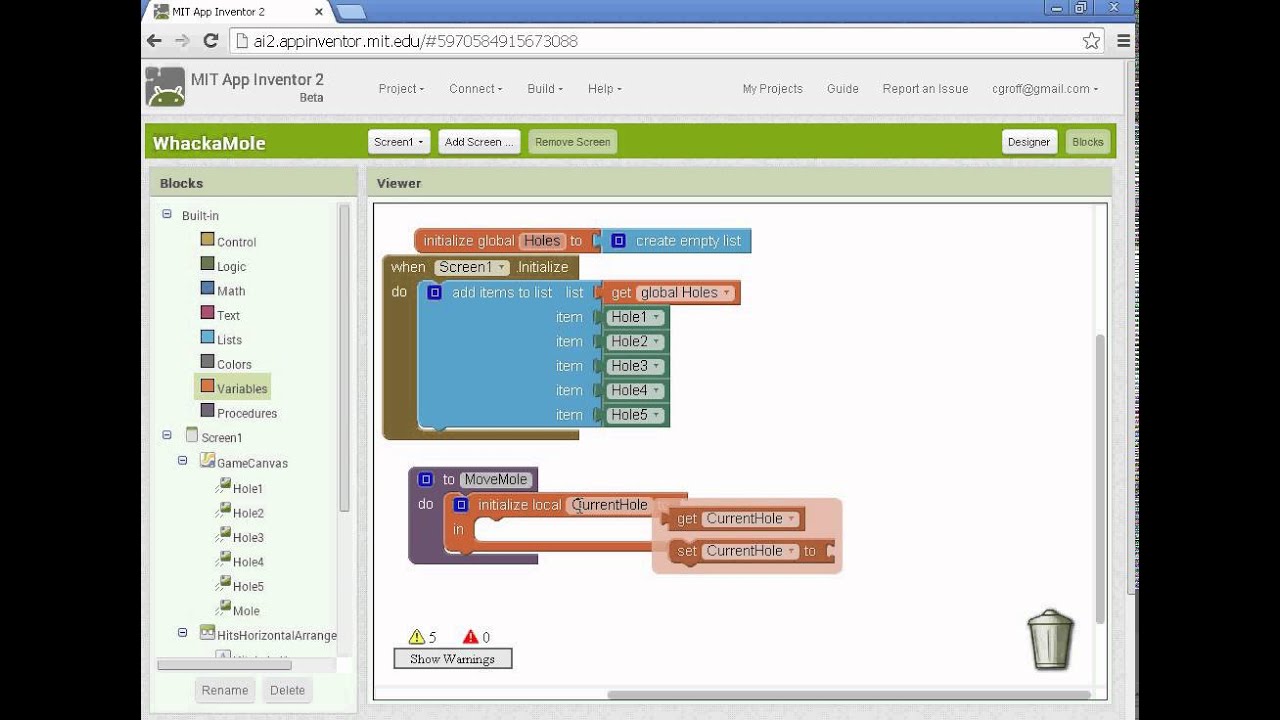Click the Text blocks category icon

click(x=207, y=314)
